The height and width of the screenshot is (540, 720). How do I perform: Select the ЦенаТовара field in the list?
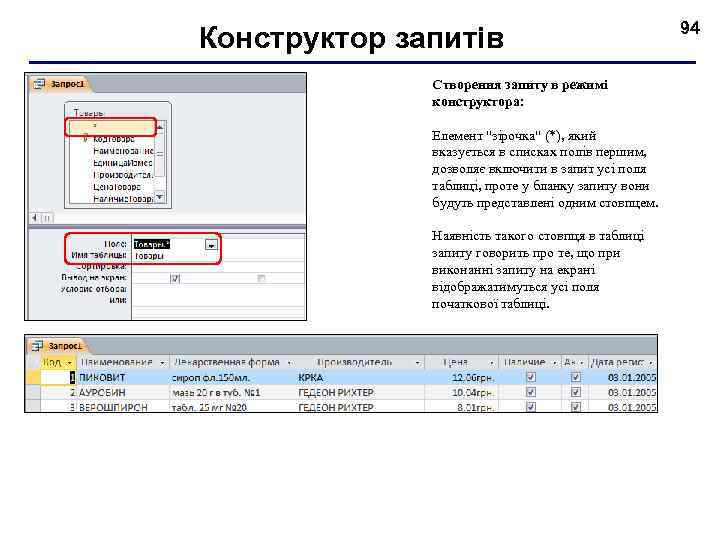coord(117,187)
